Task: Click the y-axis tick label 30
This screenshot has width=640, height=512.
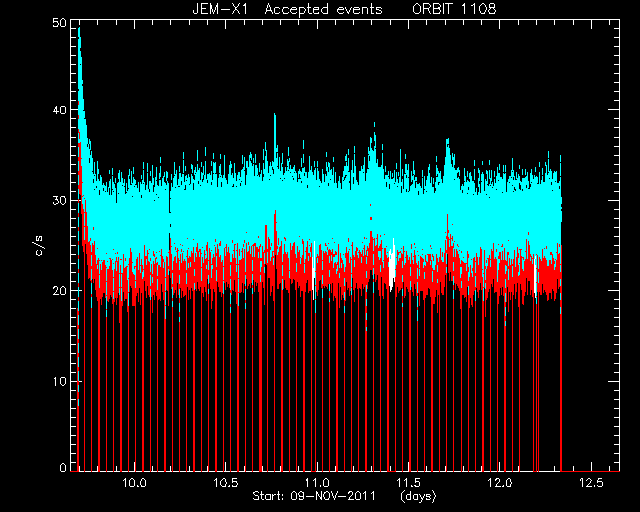Action: point(59,200)
